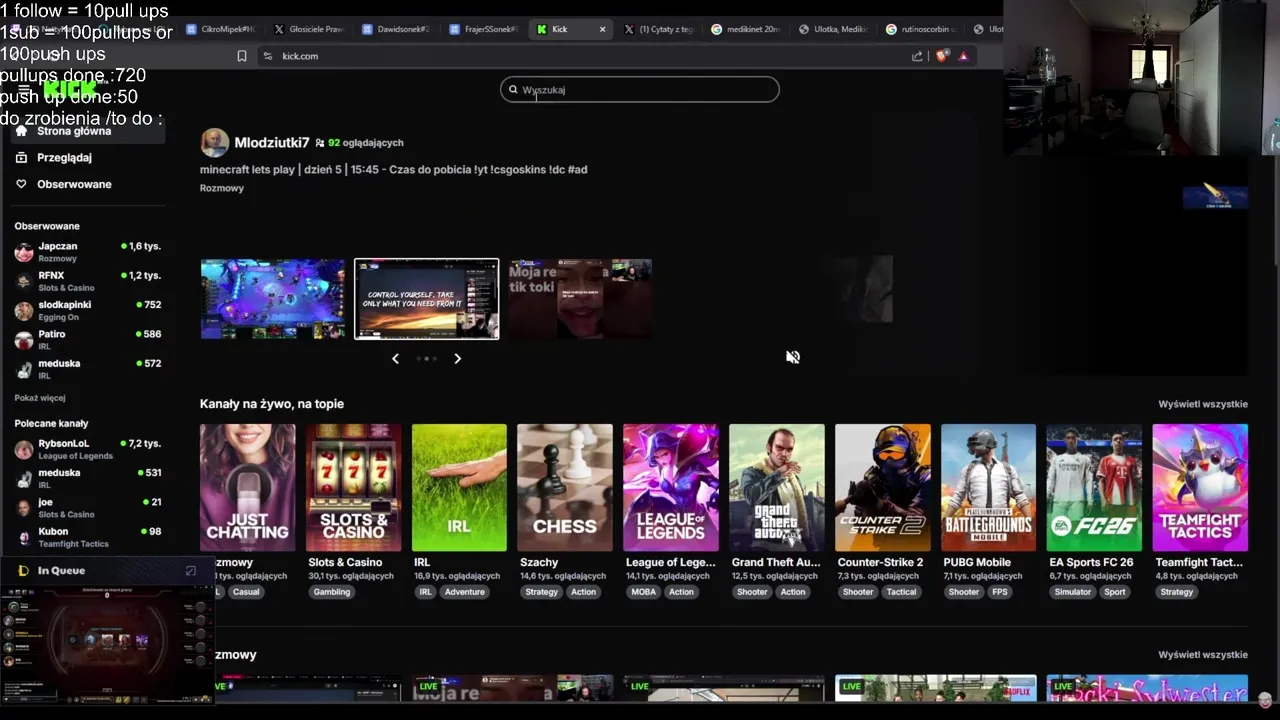Image resolution: width=1280 pixels, height=720 pixels.
Task: Click the Adventure tag under IRL
Action: 464,592
